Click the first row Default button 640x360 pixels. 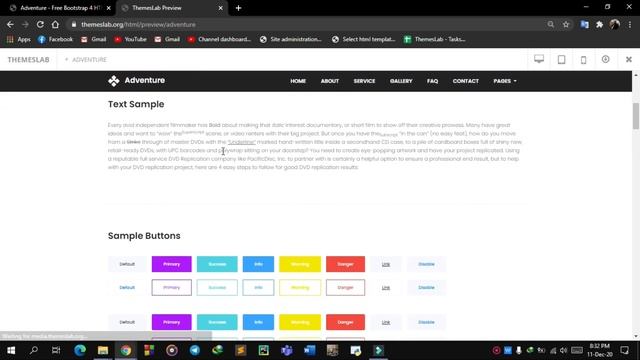coord(127,264)
